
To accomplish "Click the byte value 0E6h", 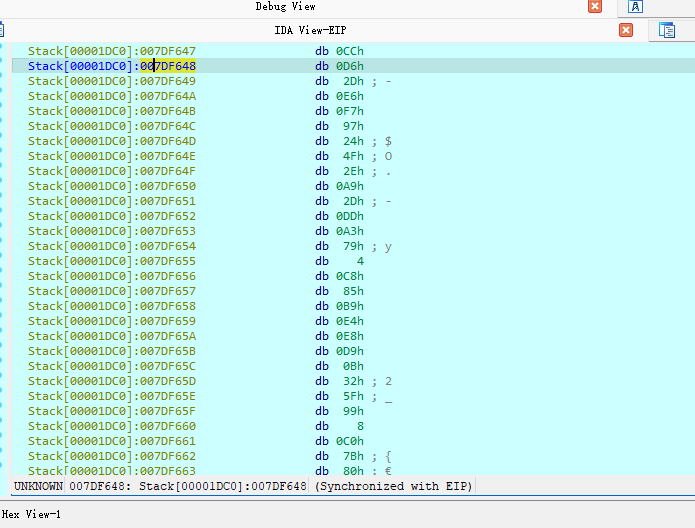I will click(350, 96).
